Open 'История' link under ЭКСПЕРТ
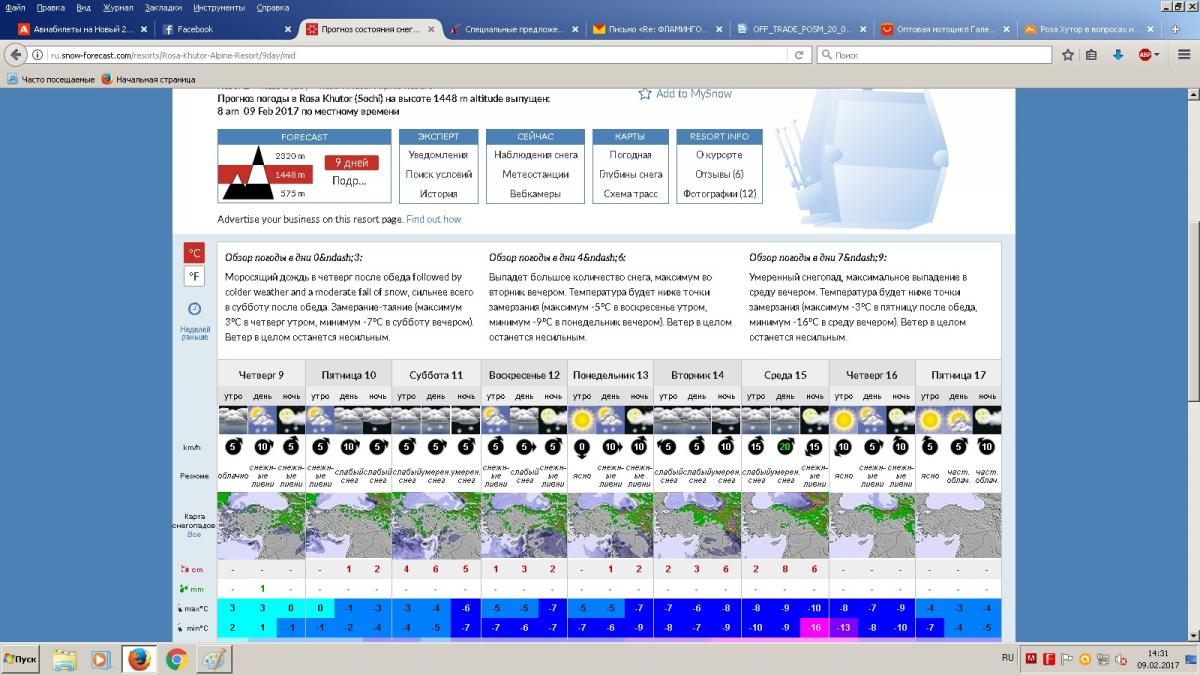This screenshot has height=675, width=1200. point(438,193)
